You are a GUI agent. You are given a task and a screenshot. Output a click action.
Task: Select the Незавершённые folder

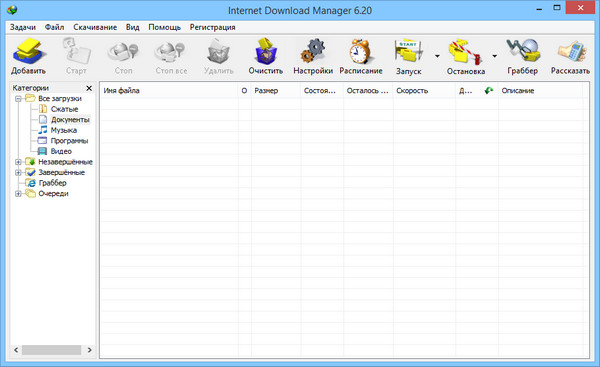(x=65, y=162)
